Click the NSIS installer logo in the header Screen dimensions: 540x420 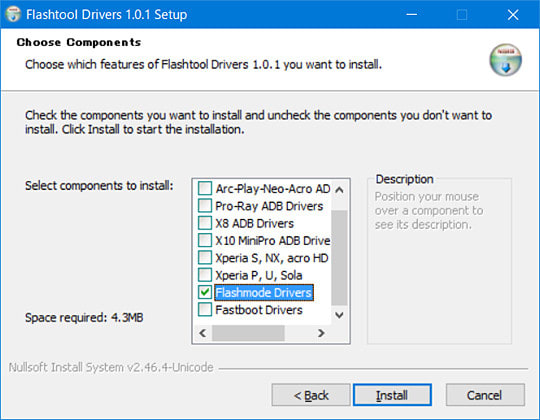tap(505, 60)
